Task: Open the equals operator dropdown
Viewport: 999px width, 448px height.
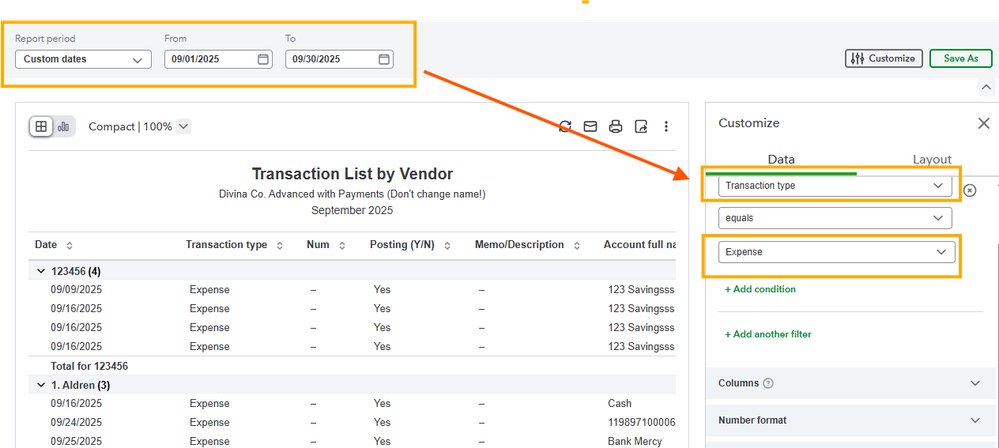Action: pos(835,218)
